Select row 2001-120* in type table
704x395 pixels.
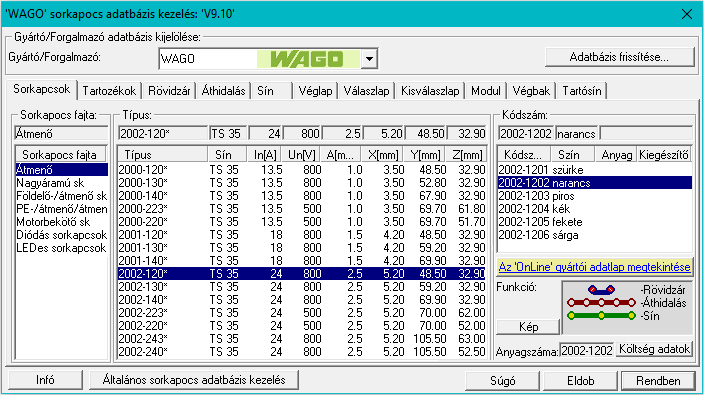pyautogui.click(x=302, y=235)
